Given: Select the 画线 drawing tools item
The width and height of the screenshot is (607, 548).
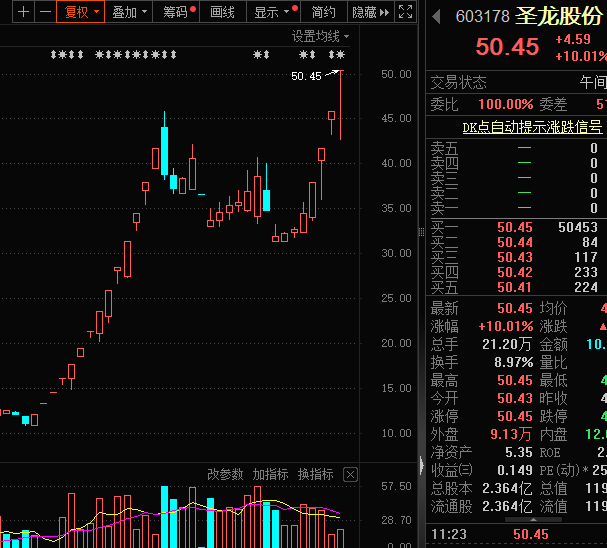Looking at the screenshot, I should click(x=223, y=12).
